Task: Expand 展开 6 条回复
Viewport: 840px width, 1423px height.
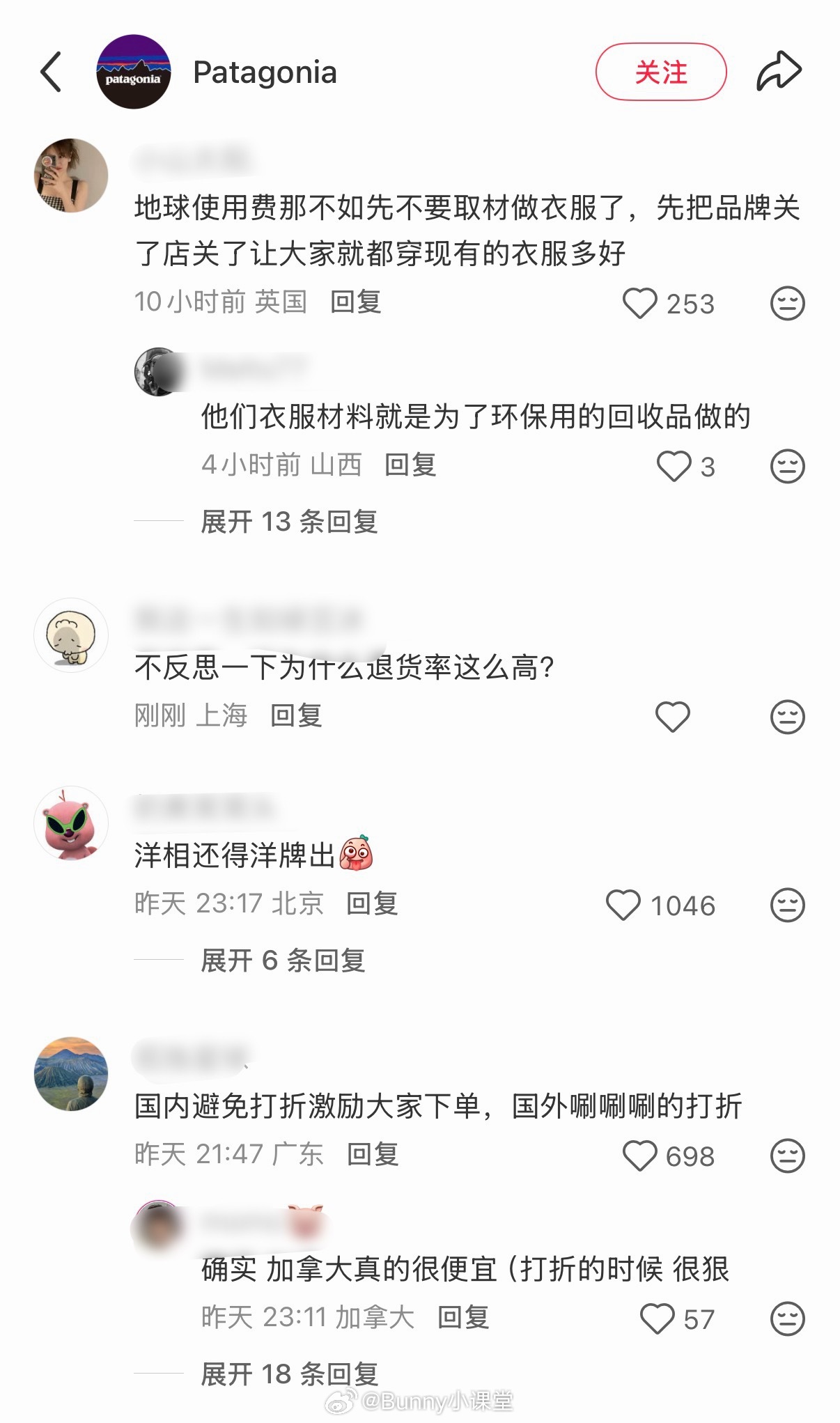Action: coord(283,961)
